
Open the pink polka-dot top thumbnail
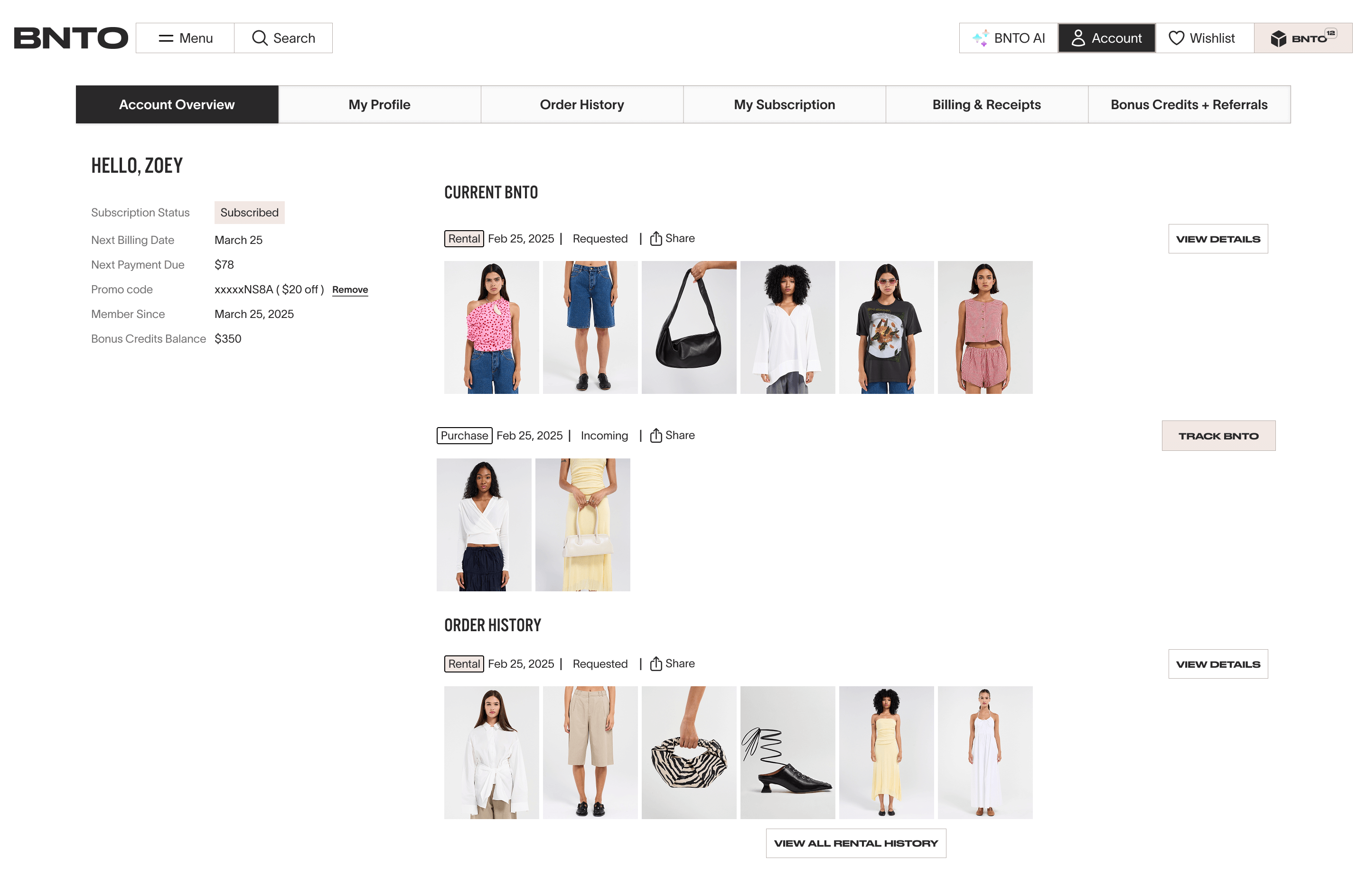point(492,327)
